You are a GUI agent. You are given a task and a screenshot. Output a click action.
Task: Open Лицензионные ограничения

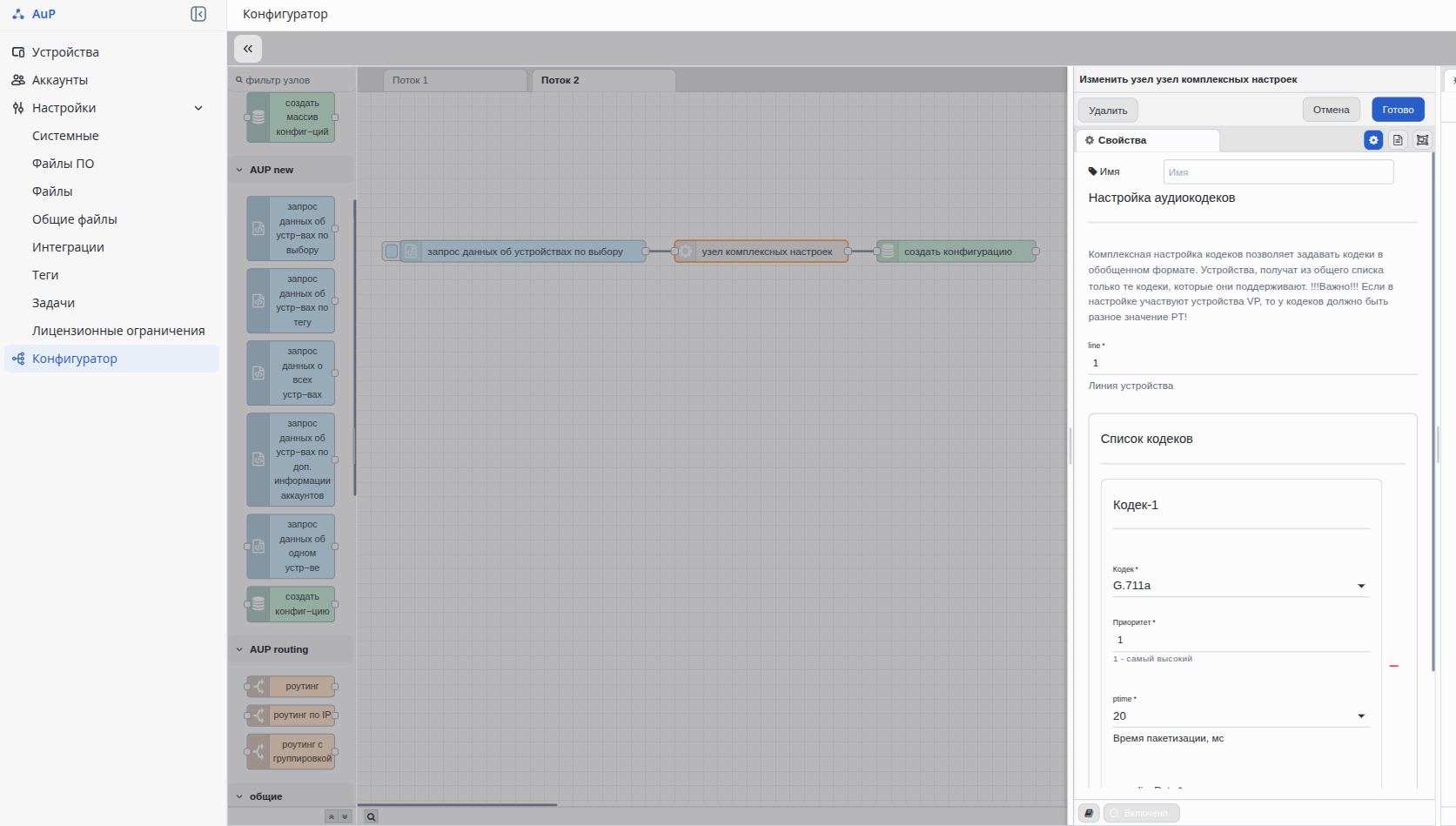pos(118,331)
